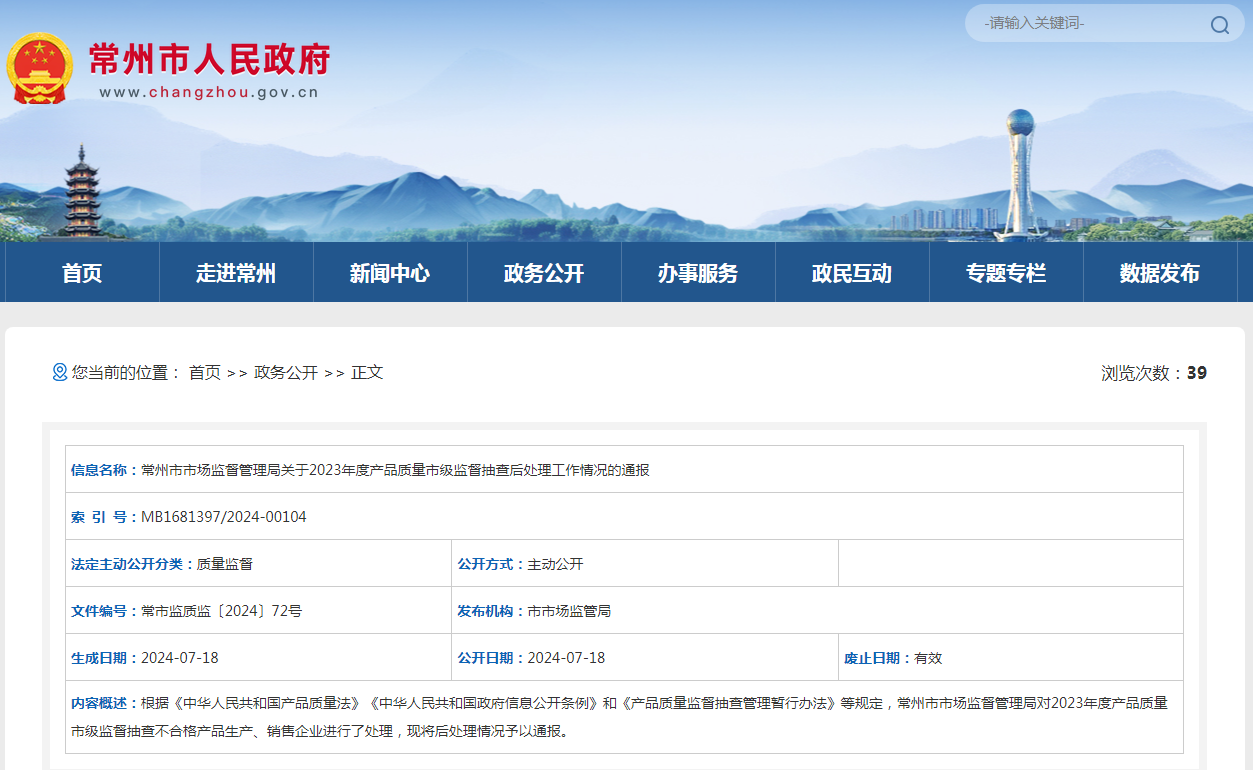
Task: Open the 首页 navigation menu item
Action: coord(82,273)
